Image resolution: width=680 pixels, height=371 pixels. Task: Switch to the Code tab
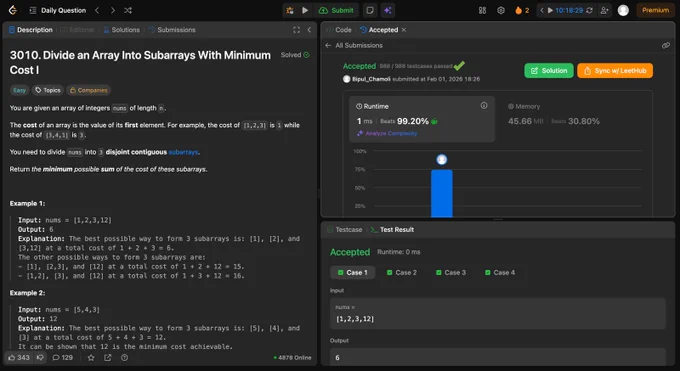339,30
